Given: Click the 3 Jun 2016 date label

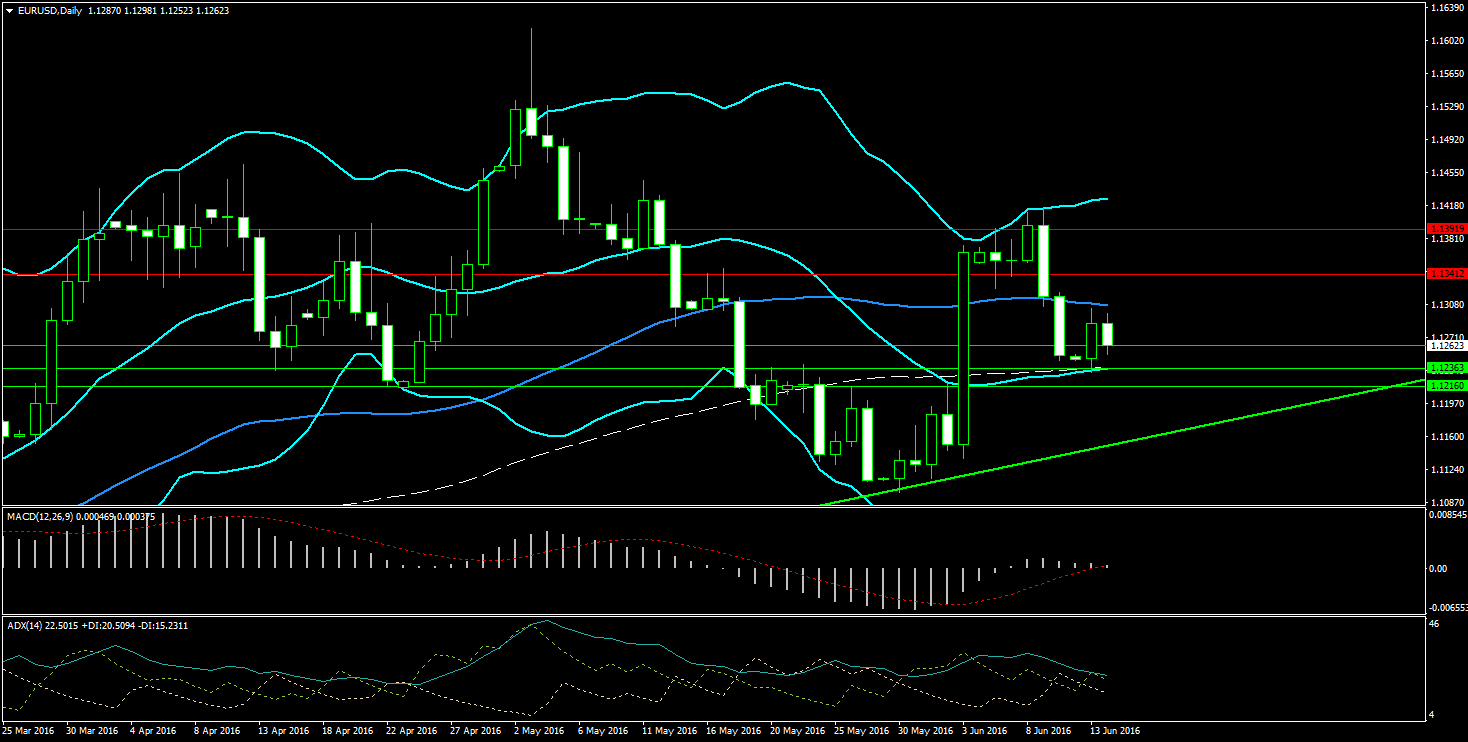Looking at the screenshot, I should pos(984,731).
